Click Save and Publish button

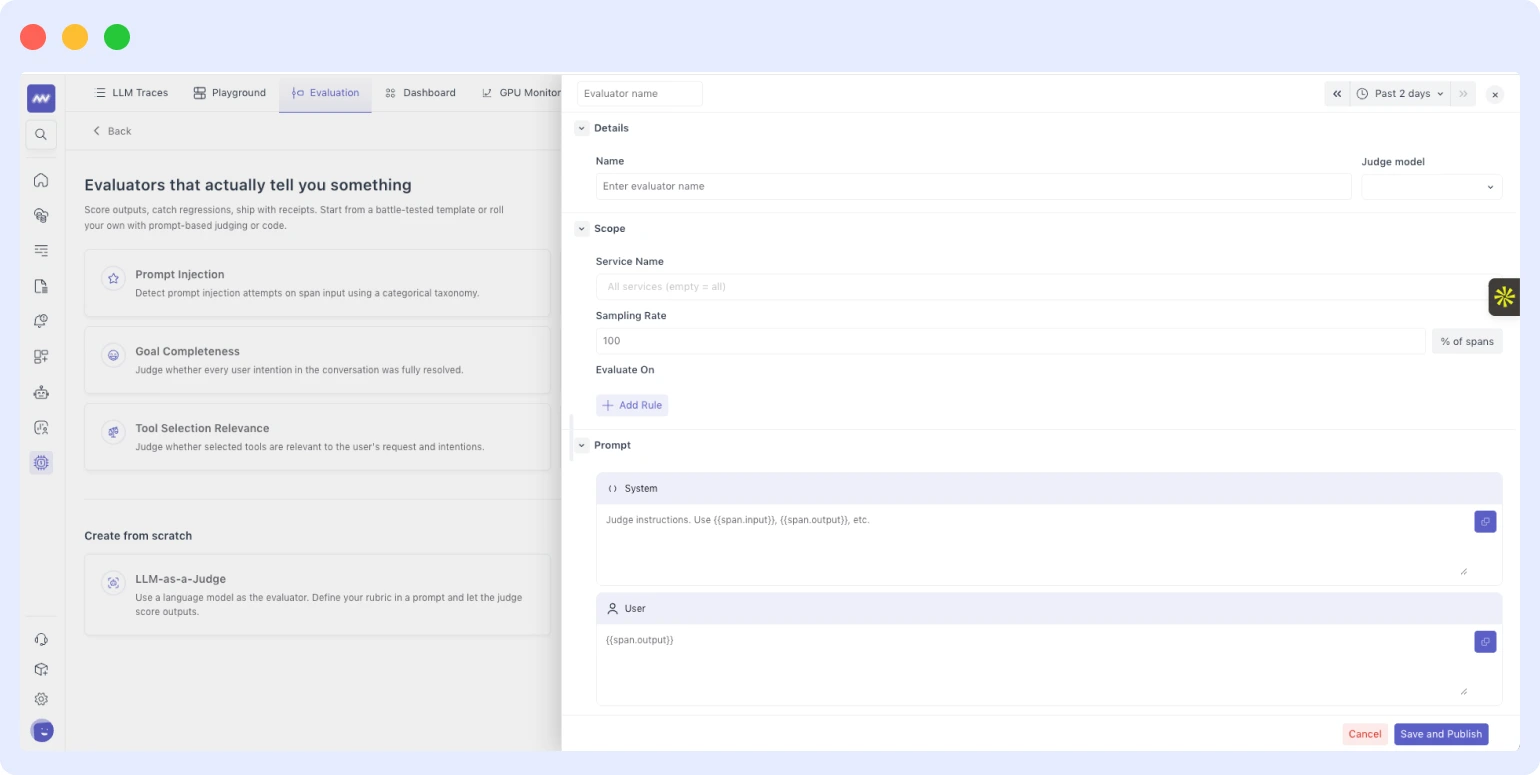(1441, 734)
